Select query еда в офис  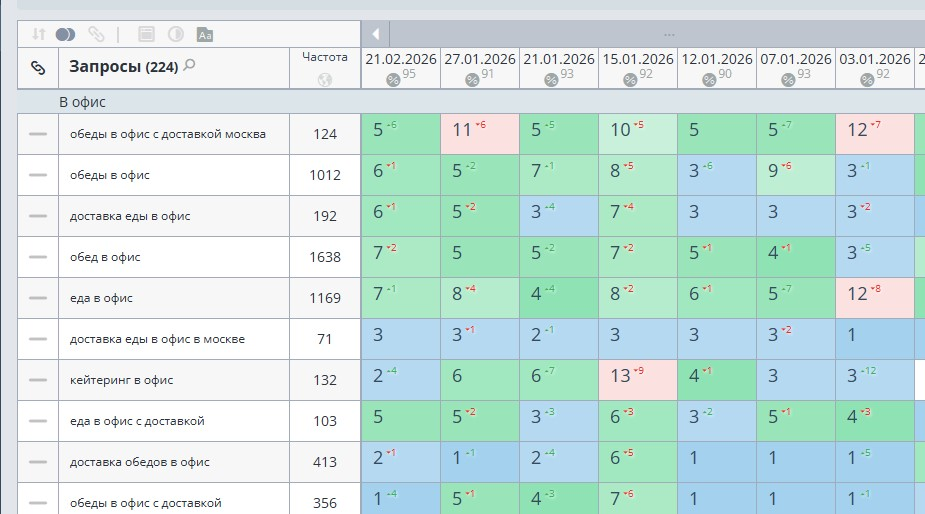101,298
